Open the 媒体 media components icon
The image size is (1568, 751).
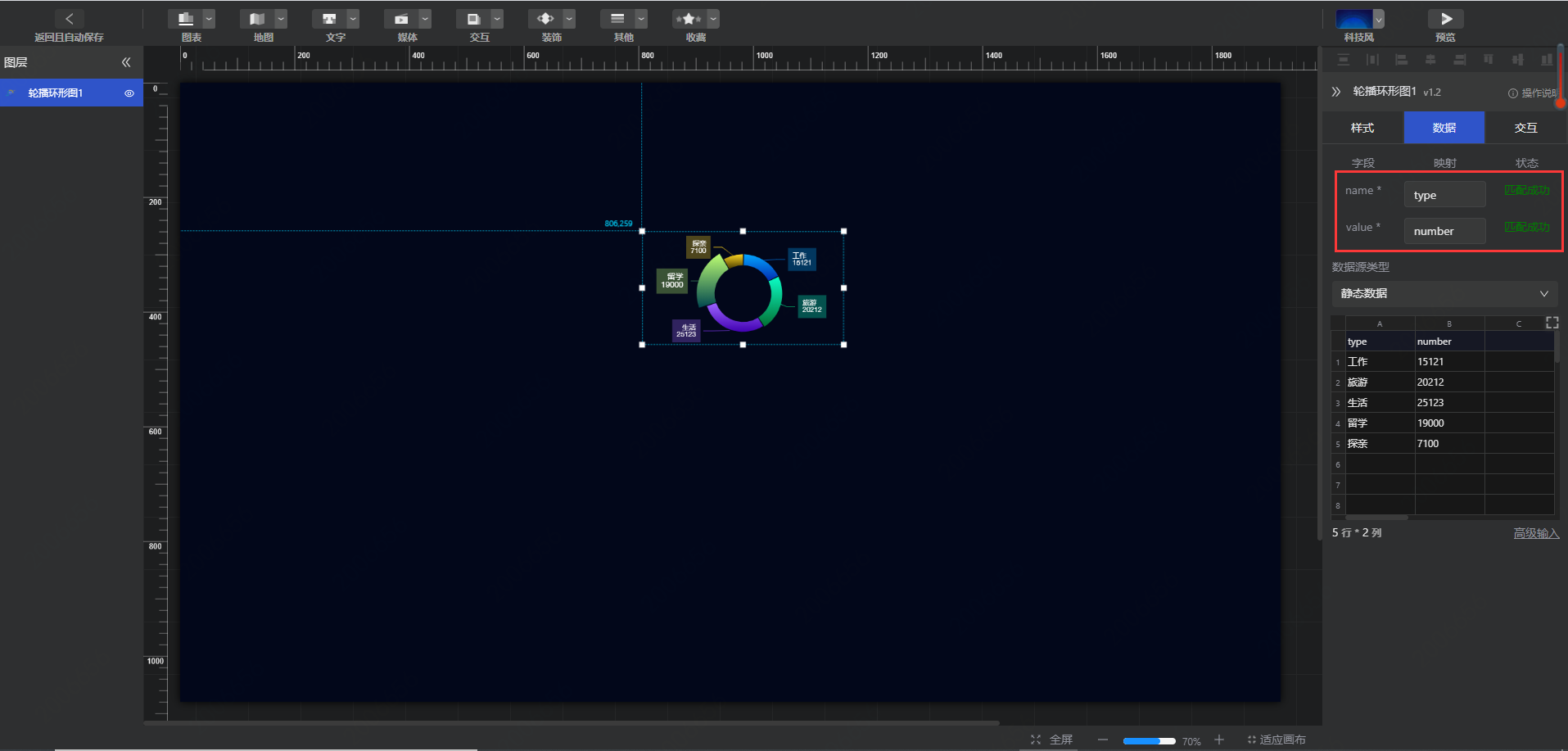pyautogui.click(x=401, y=18)
